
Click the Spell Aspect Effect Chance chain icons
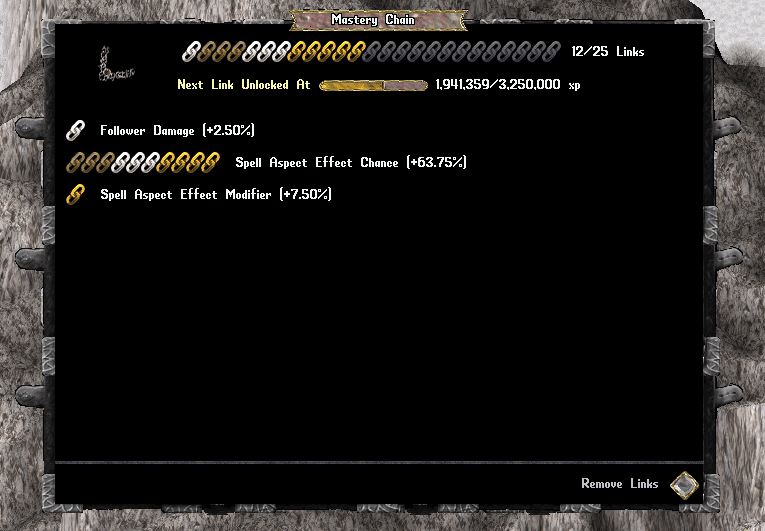[x=143, y=163]
